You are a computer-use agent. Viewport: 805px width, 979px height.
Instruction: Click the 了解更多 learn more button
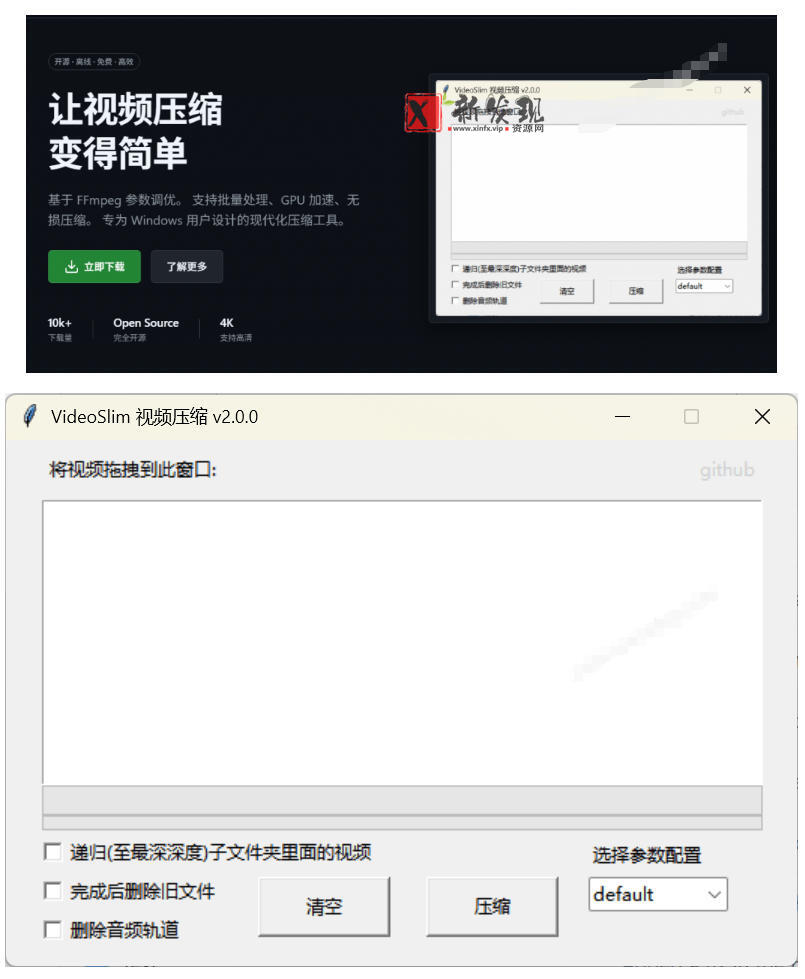187,267
